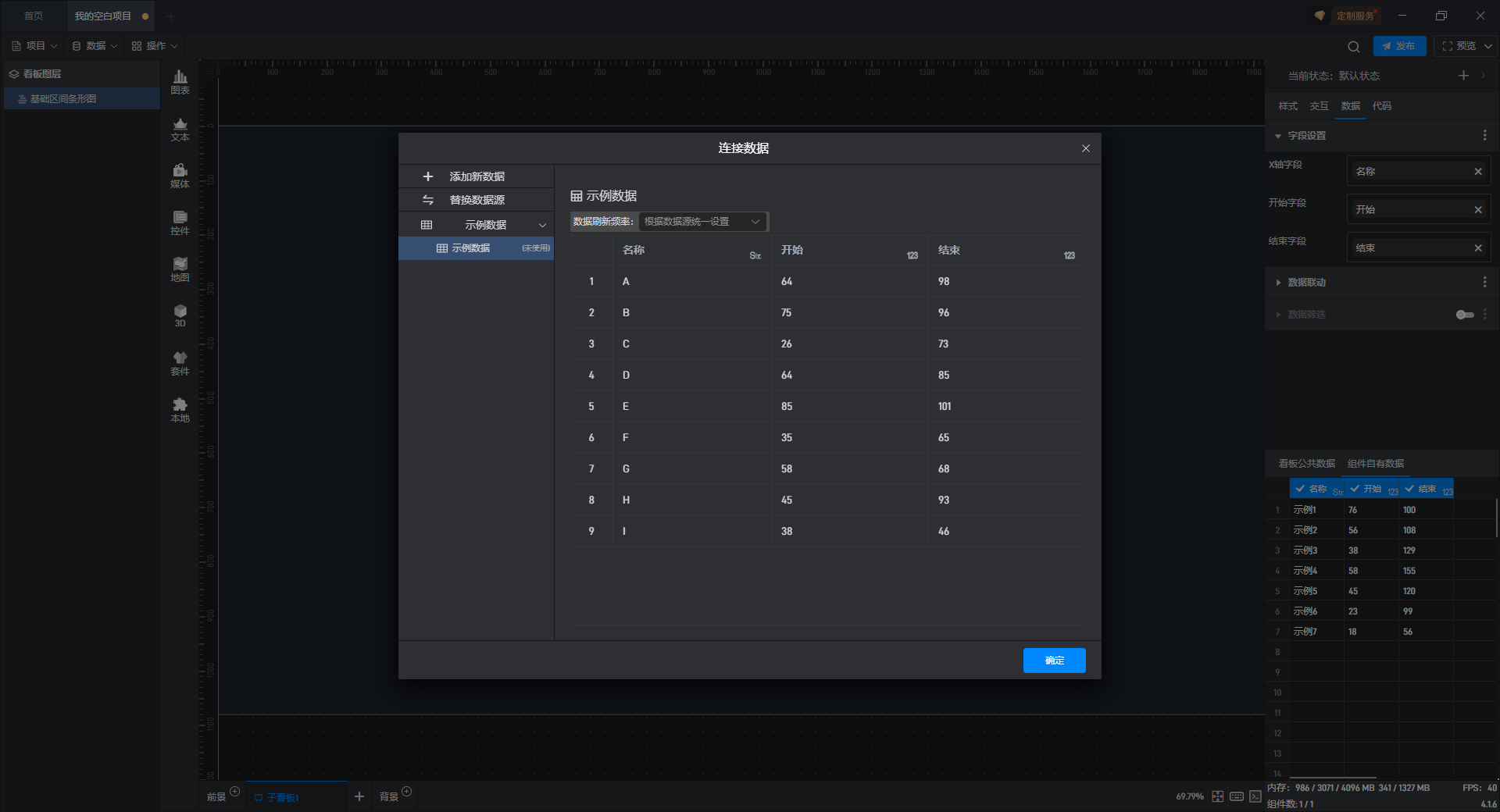Collapse the 字段设置 section
1500x812 pixels.
click(x=1278, y=136)
